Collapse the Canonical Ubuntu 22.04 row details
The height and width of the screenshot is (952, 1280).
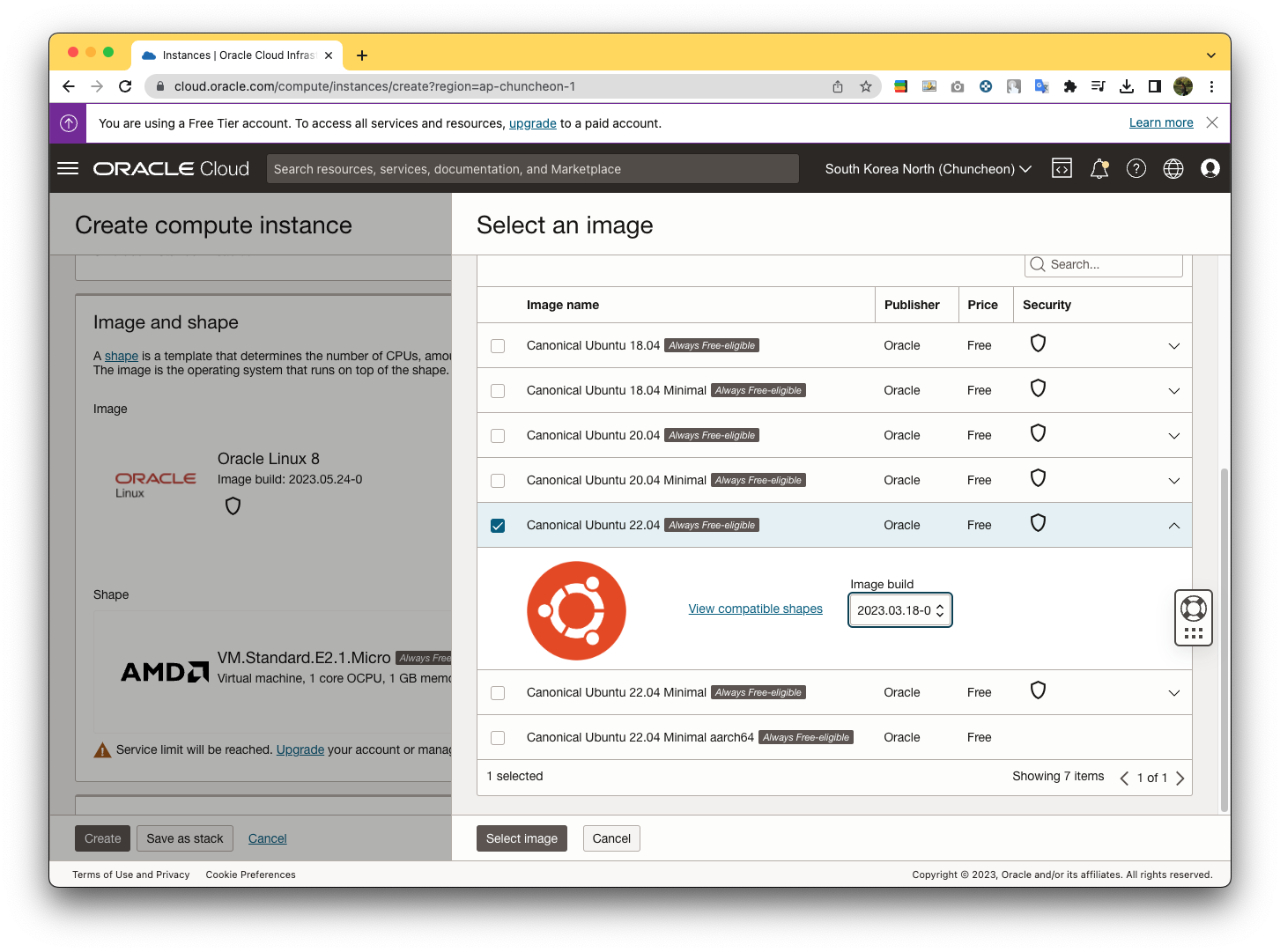click(x=1174, y=526)
